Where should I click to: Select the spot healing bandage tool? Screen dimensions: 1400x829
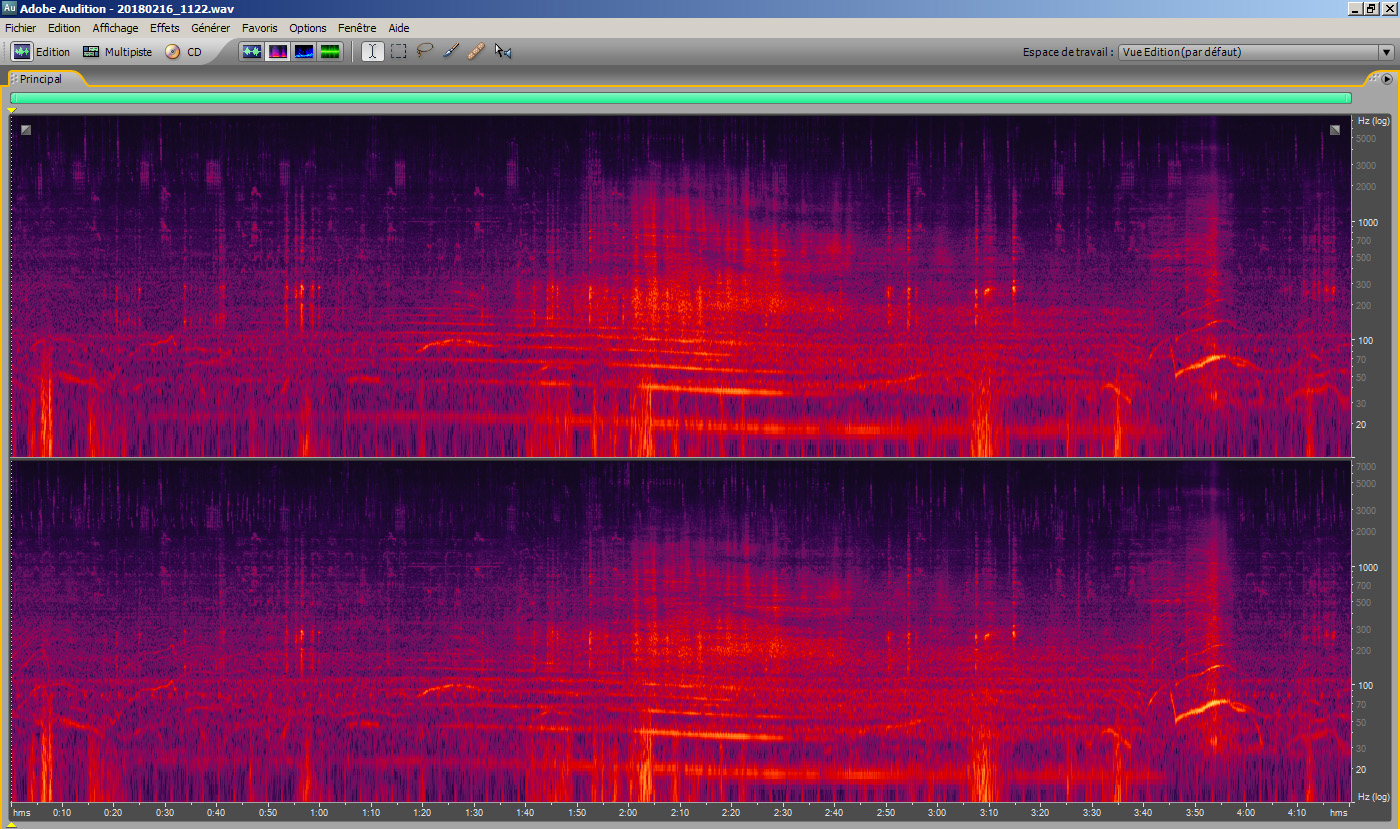pos(476,52)
